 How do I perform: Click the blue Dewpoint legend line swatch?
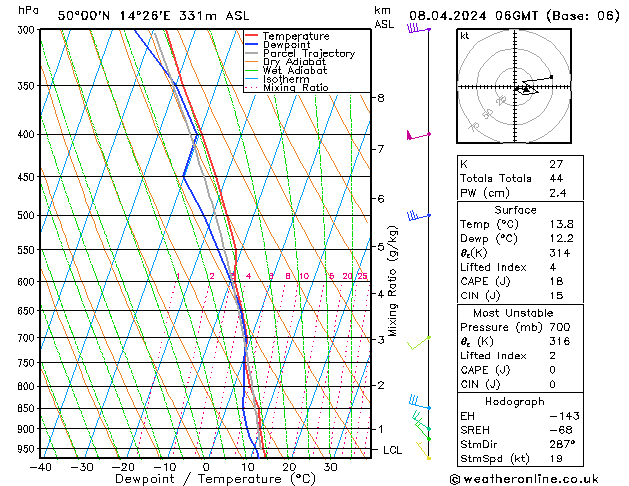point(252,45)
